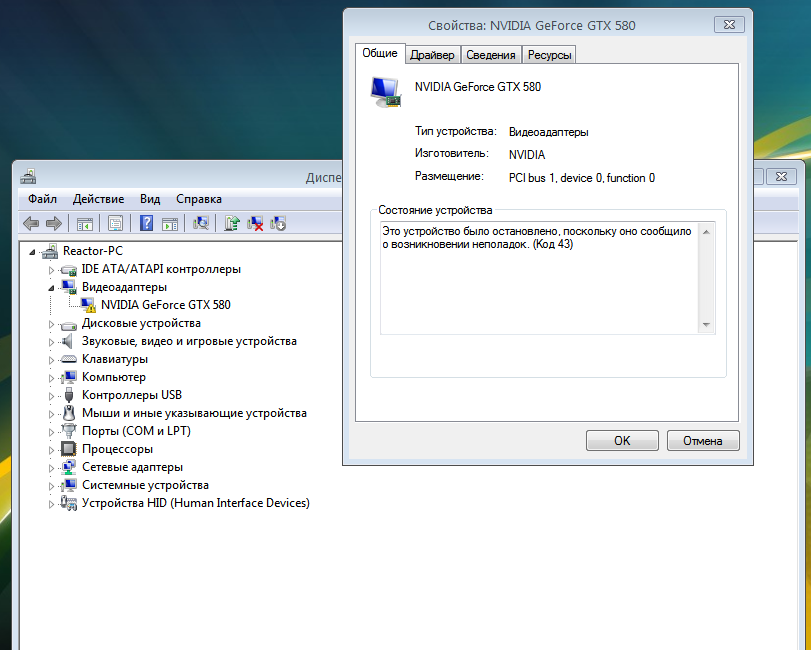
Task: Expand the Сетевые адаптеры node
Action: tap(51, 468)
